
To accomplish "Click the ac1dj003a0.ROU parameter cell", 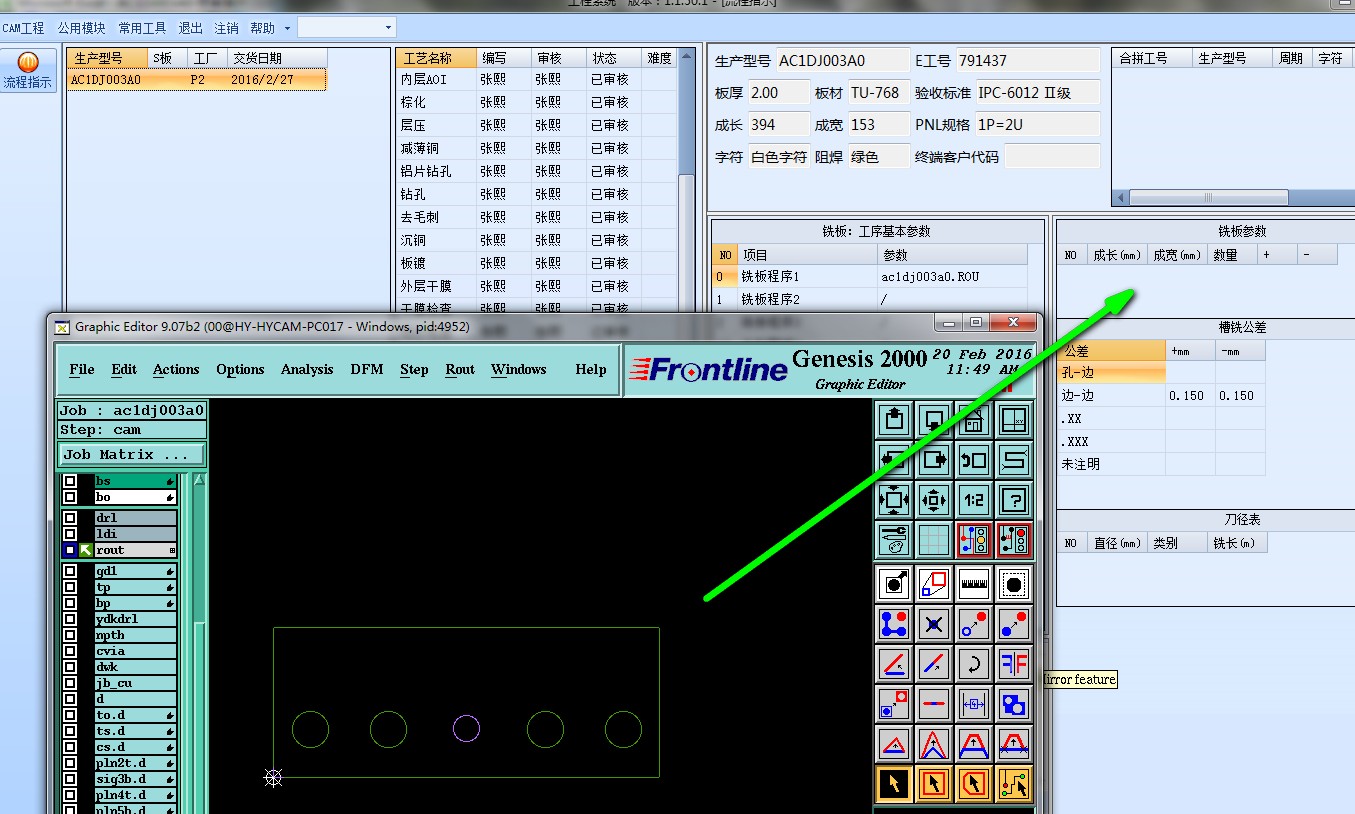I will (x=952, y=276).
